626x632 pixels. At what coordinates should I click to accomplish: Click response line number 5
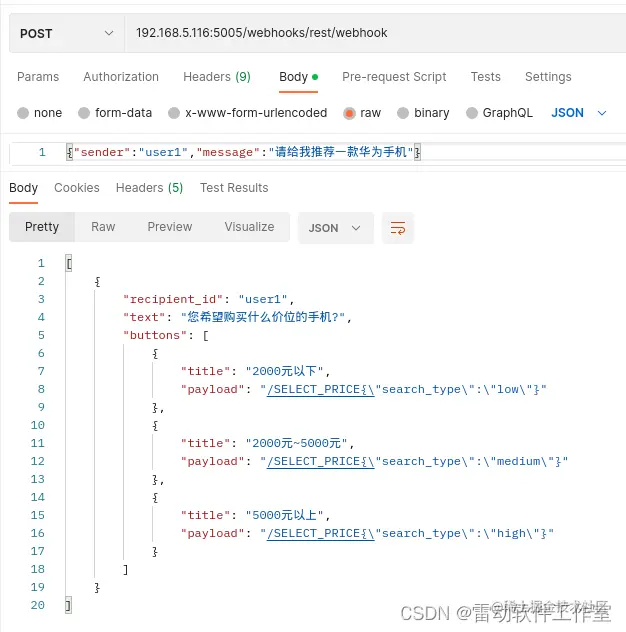pyautogui.click(x=41, y=335)
